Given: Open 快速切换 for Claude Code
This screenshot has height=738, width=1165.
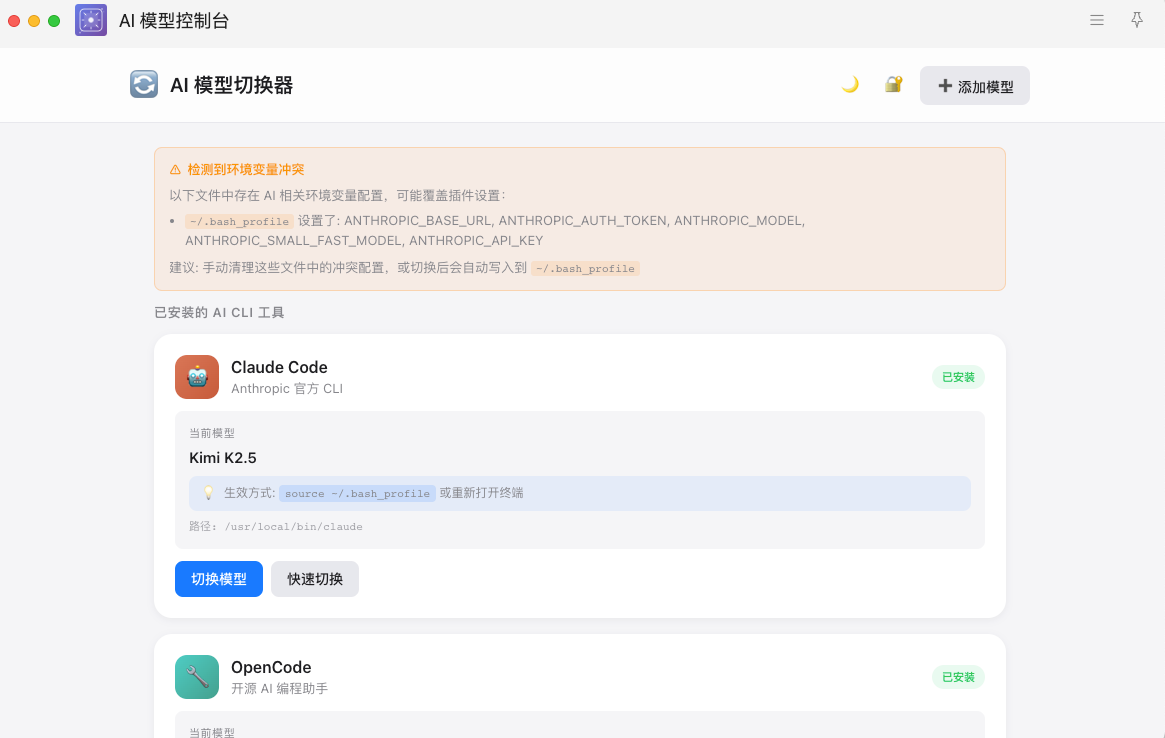Looking at the screenshot, I should (314, 579).
